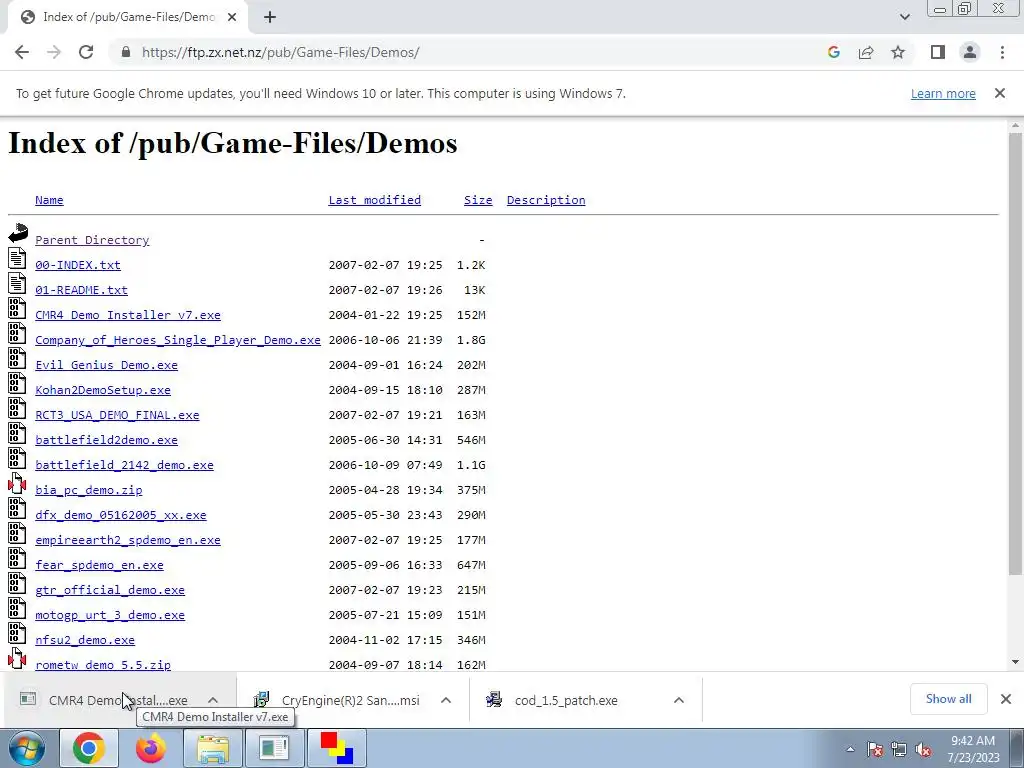
Task: Click the file icon beside 01-README.txt
Action: pos(17,283)
